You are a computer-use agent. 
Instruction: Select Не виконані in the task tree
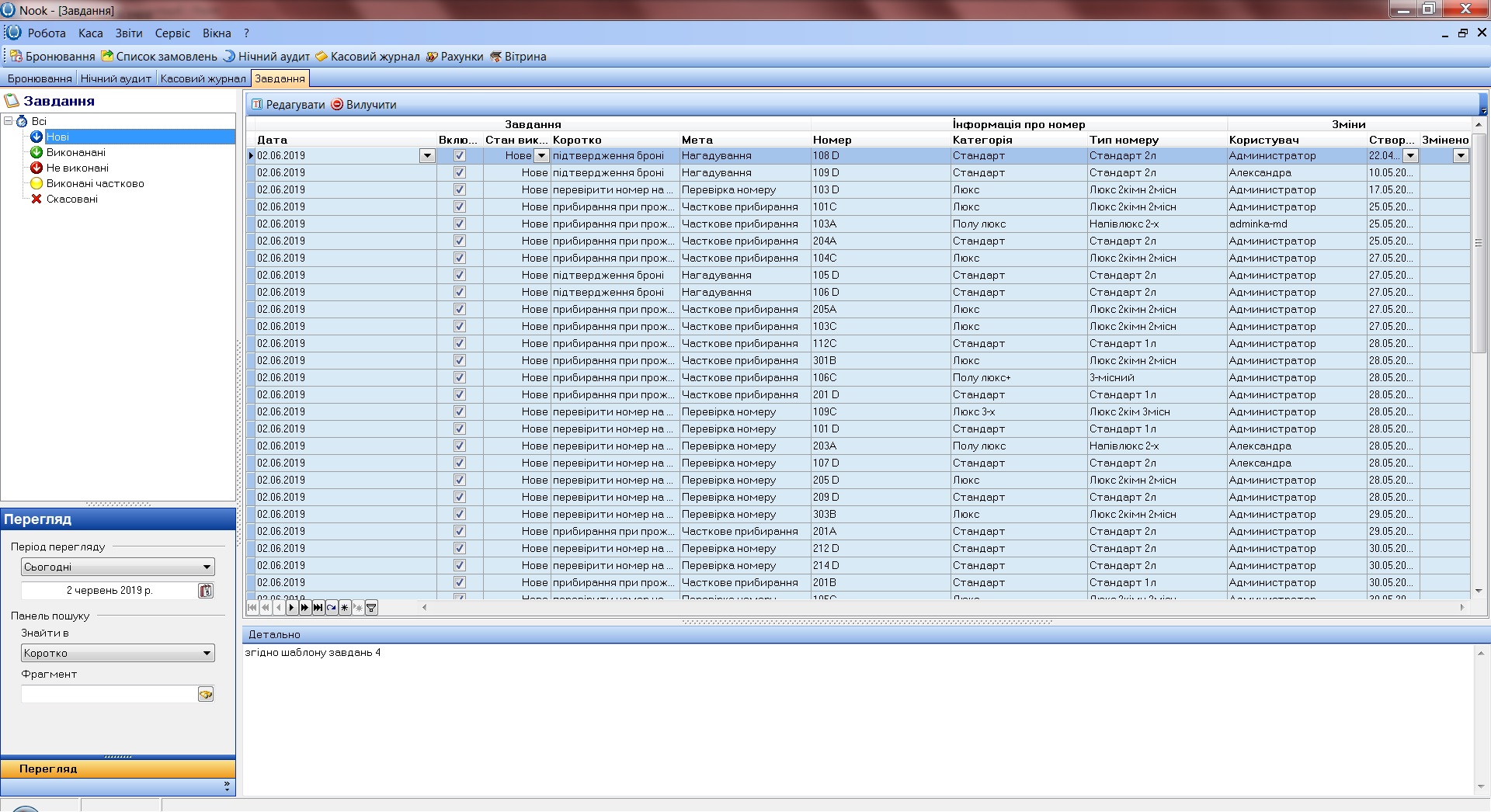(77, 168)
